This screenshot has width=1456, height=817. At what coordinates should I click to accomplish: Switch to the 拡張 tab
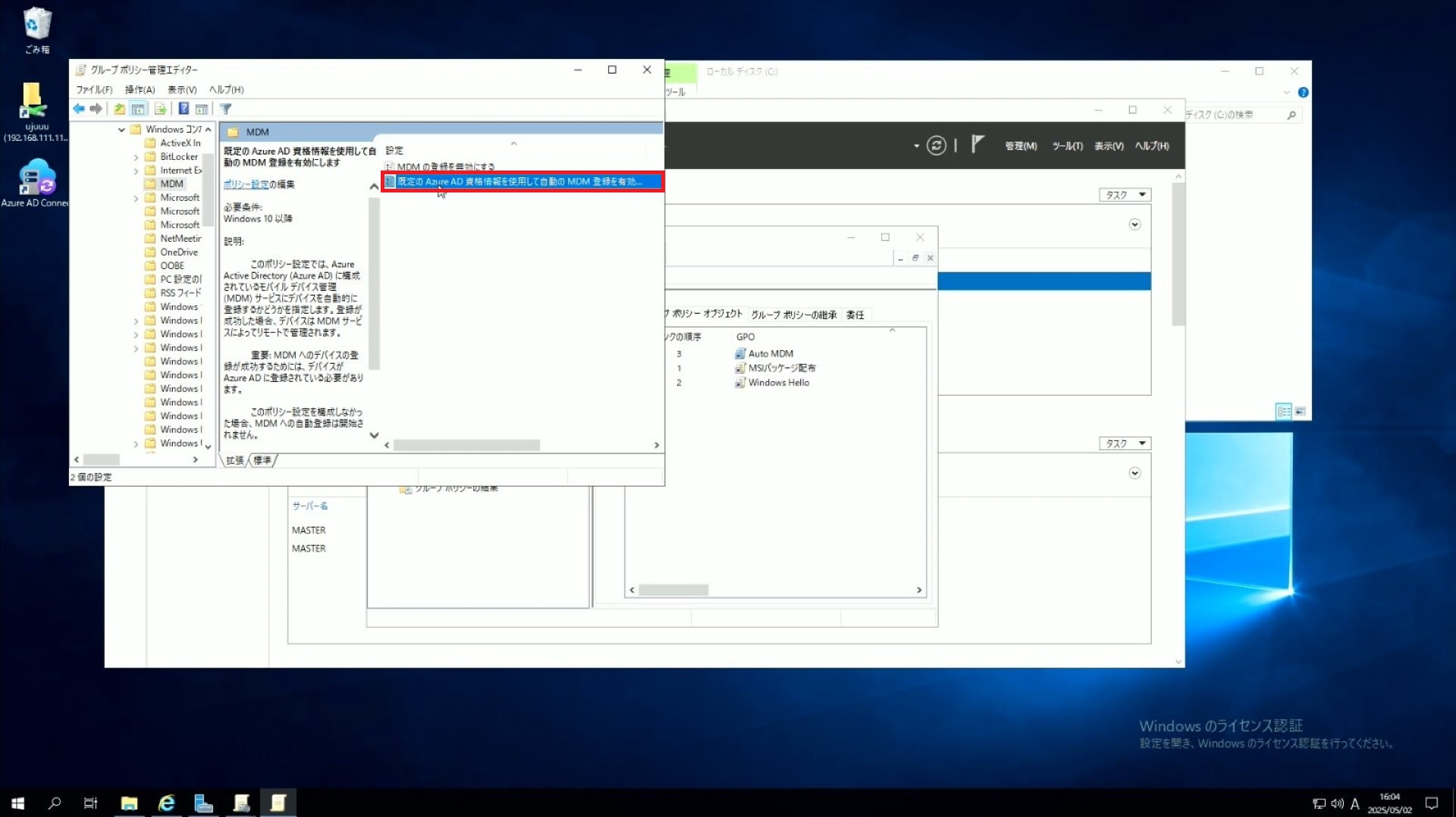pyautogui.click(x=234, y=460)
